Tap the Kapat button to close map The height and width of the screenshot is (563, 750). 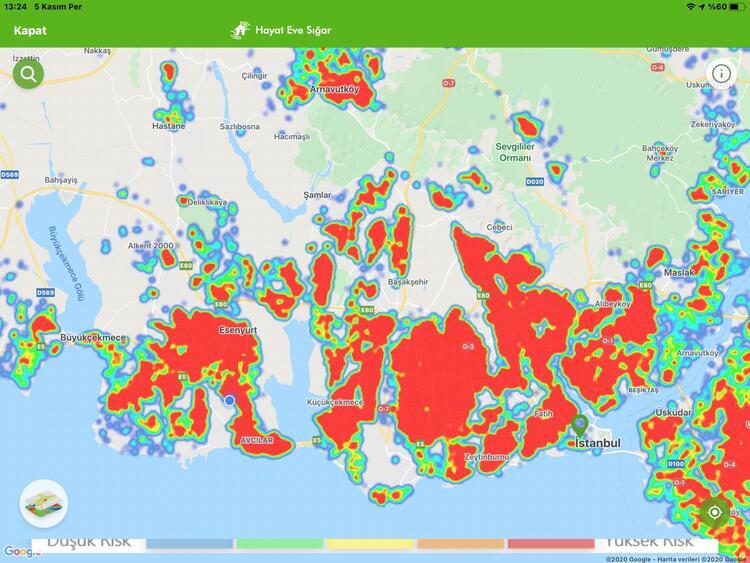point(30,30)
